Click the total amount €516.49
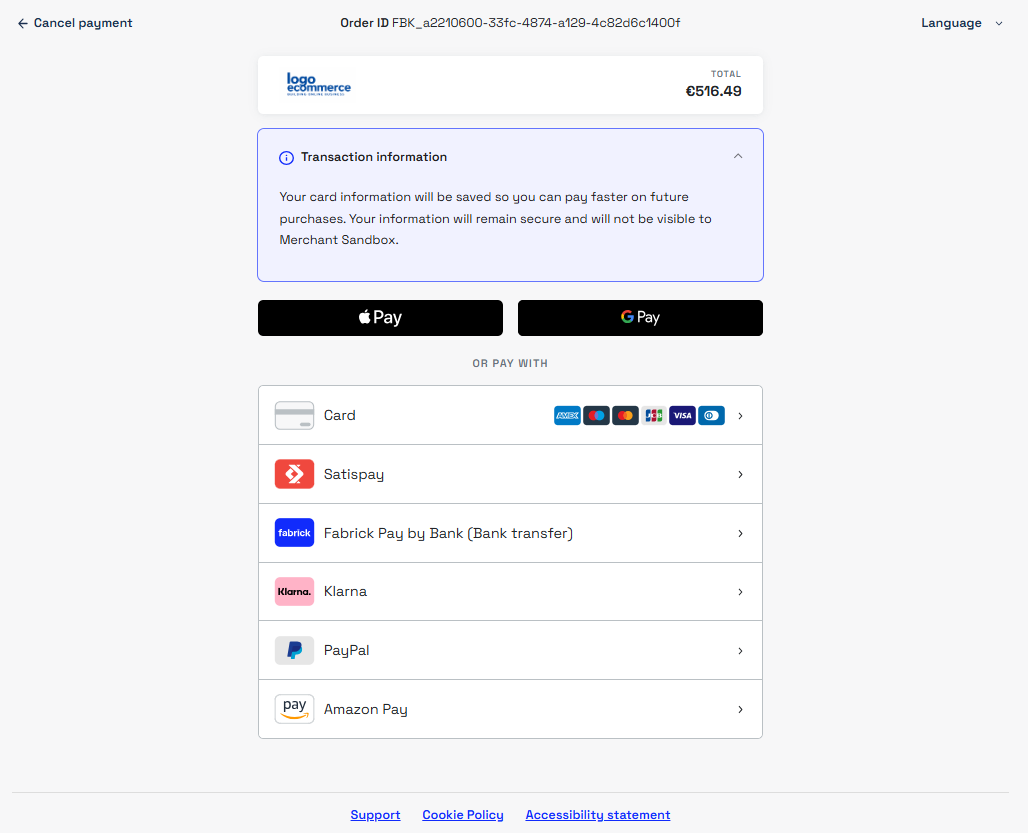 coord(713,91)
